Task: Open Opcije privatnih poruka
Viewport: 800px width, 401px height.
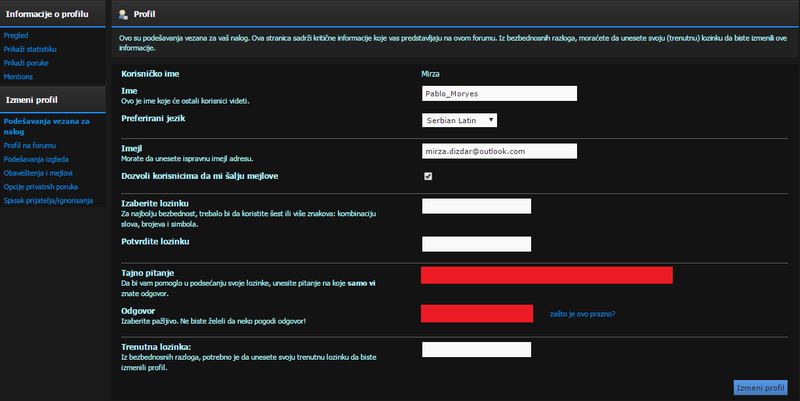Action: (x=43, y=186)
